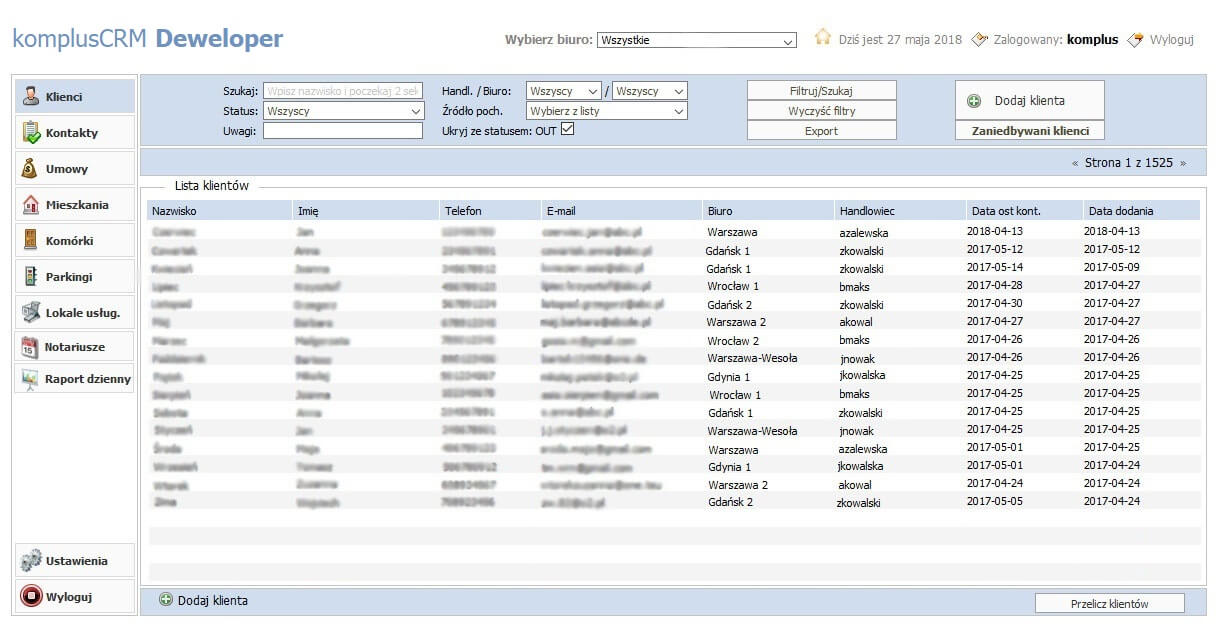1221x633 pixels.
Task: Click the Filtruj/Szukaj button
Action: [x=822, y=91]
